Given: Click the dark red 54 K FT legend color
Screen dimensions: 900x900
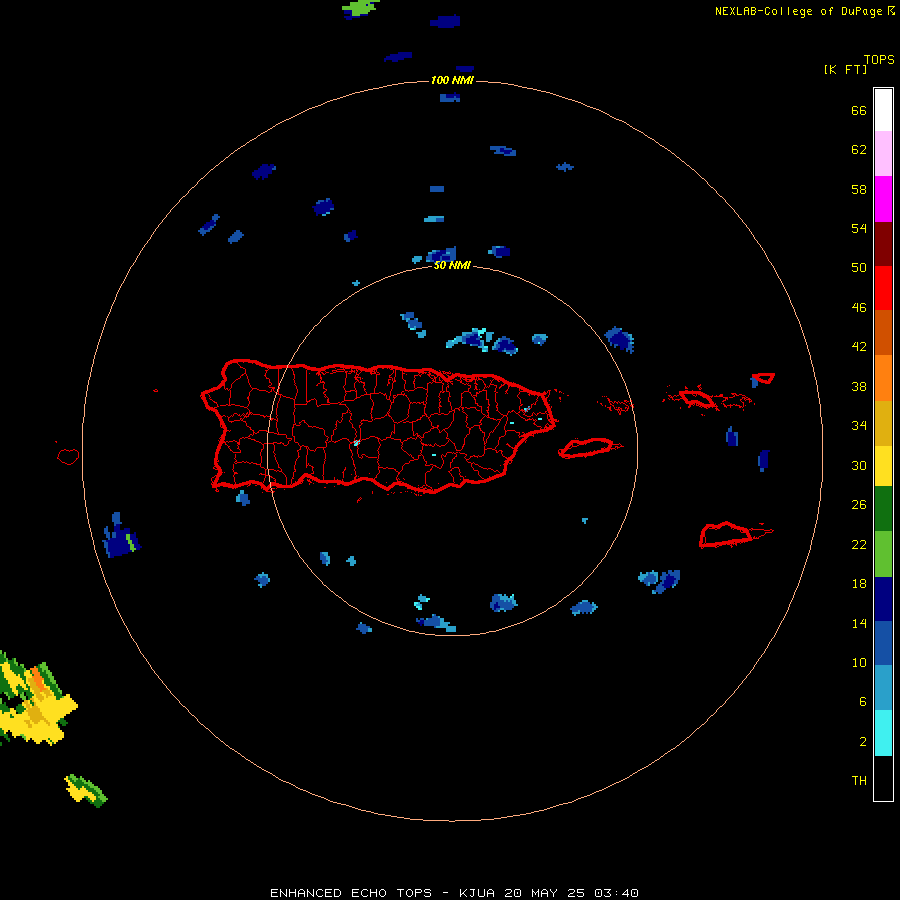Looking at the screenshot, I should coord(883,243).
